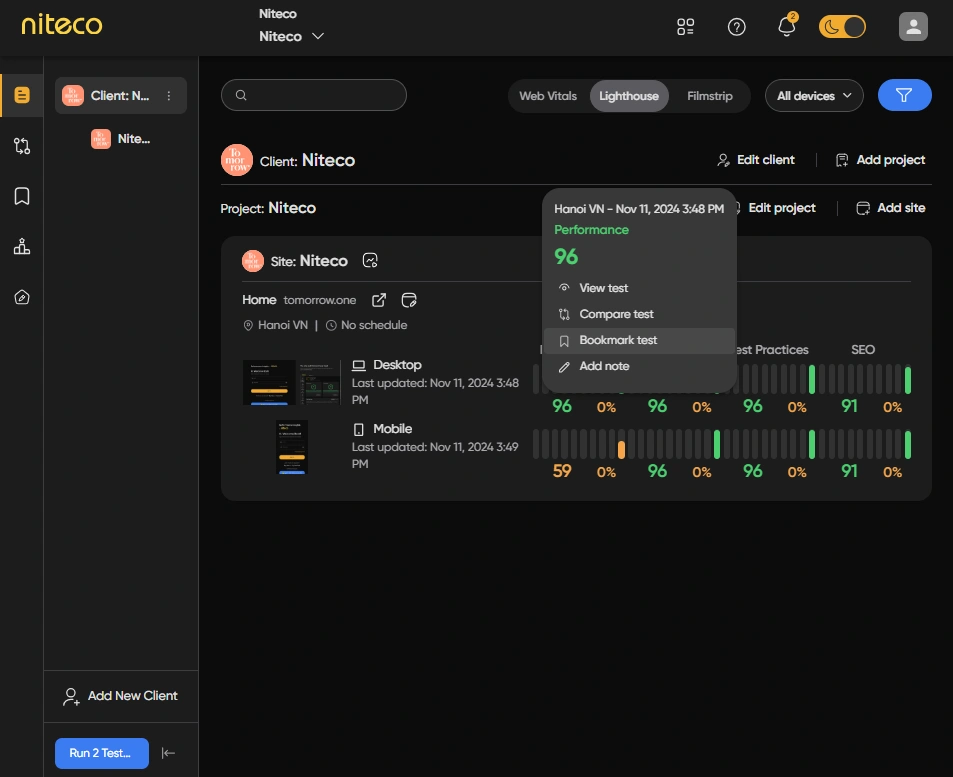Open tomorrow.one in external link icon
The width and height of the screenshot is (953, 777).
pos(379,300)
